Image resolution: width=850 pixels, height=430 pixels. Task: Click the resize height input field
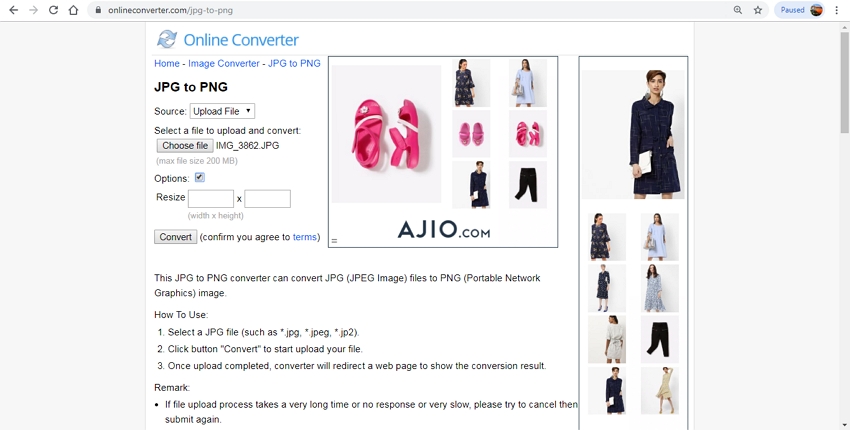(x=267, y=198)
